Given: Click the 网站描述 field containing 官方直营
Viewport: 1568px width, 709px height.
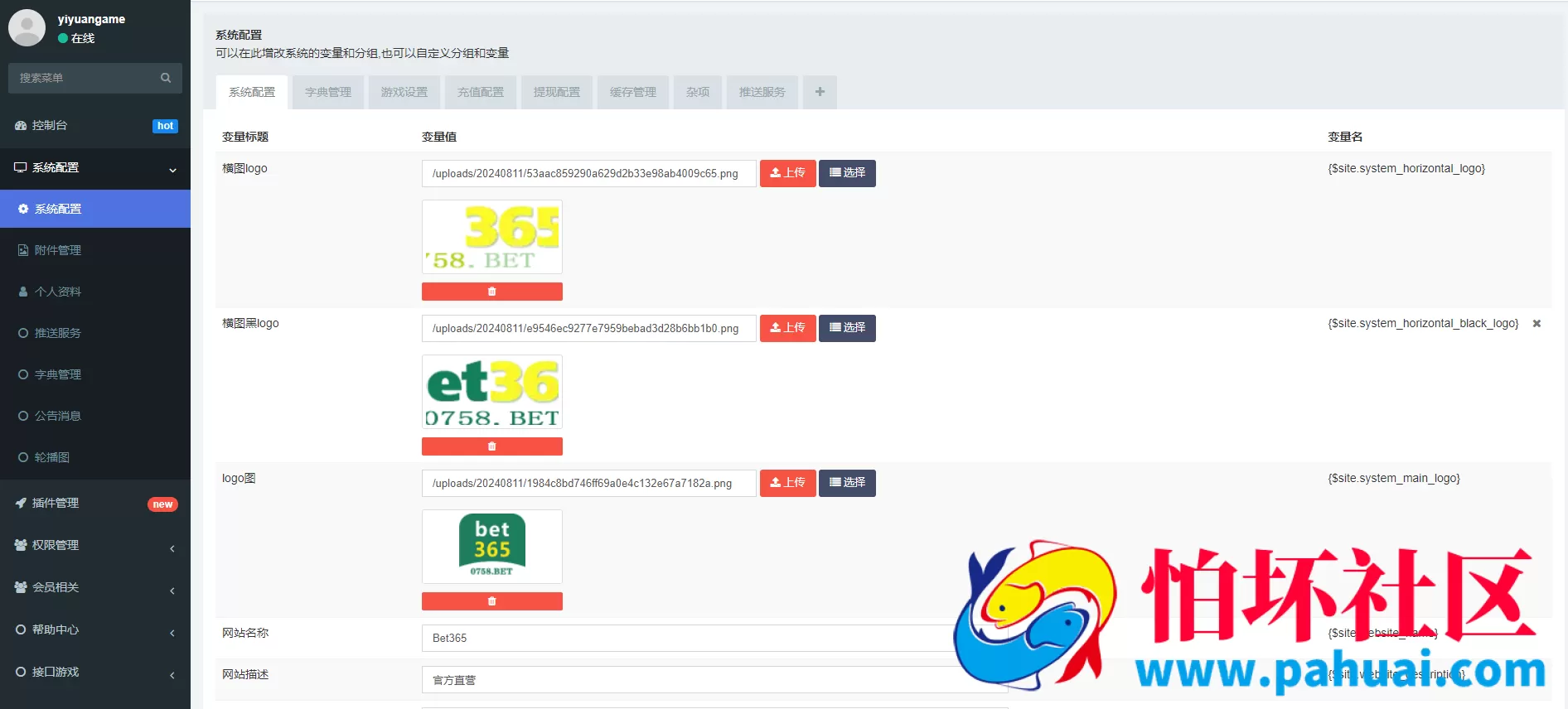Looking at the screenshot, I should pyautogui.click(x=715, y=680).
